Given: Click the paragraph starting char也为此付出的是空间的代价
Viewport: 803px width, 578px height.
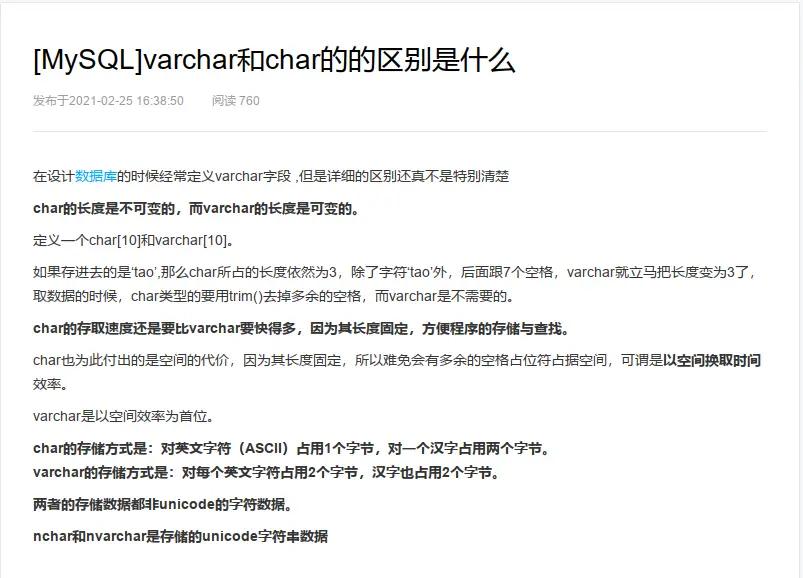Looking at the screenshot, I should pos(397,372).
